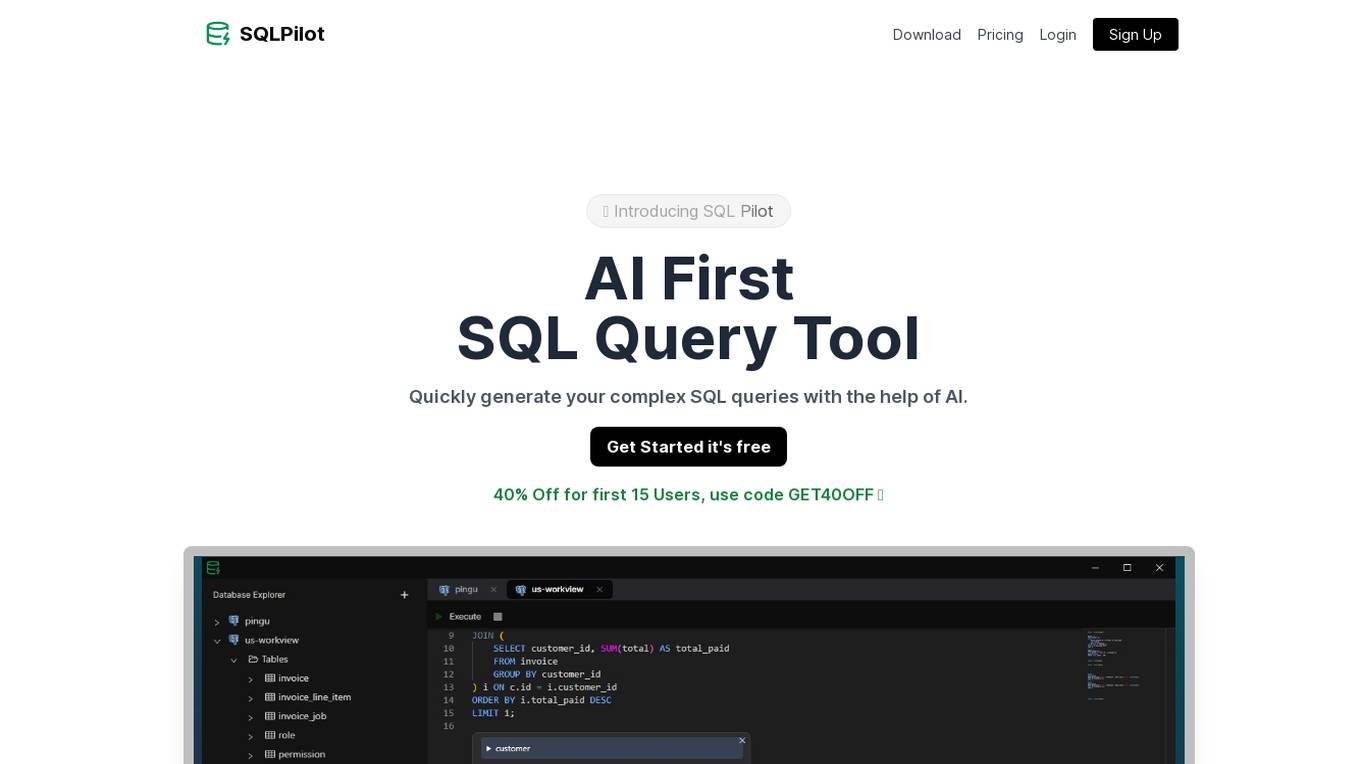Click Get Started it's free button
Viewport: 1360px width, 764px height.
pos(688,447)
